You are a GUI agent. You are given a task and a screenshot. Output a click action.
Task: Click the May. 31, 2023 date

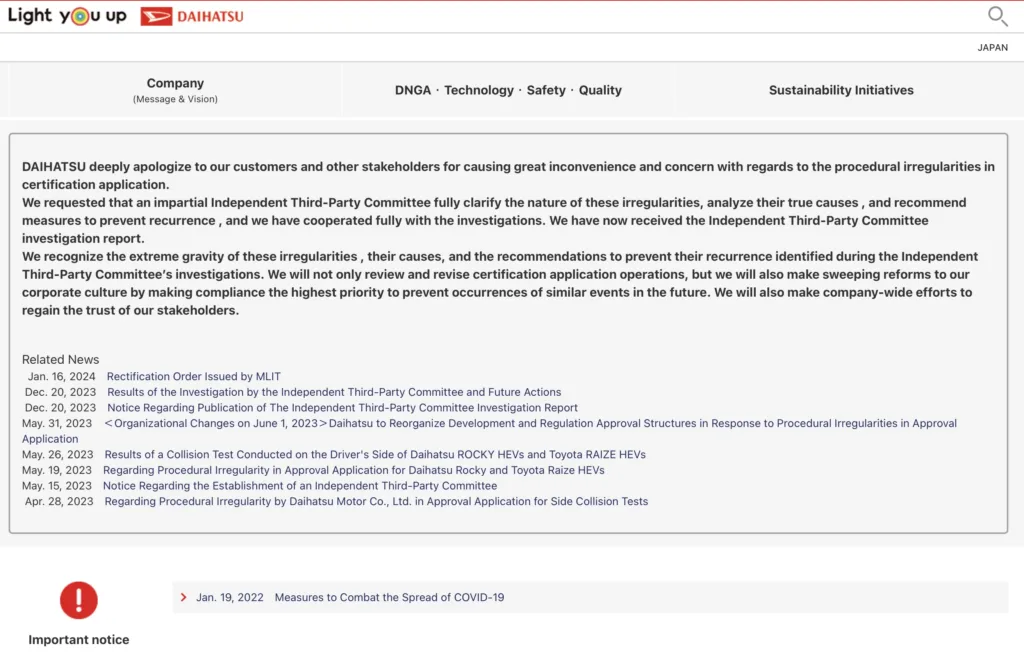click(x=57, y=424)
